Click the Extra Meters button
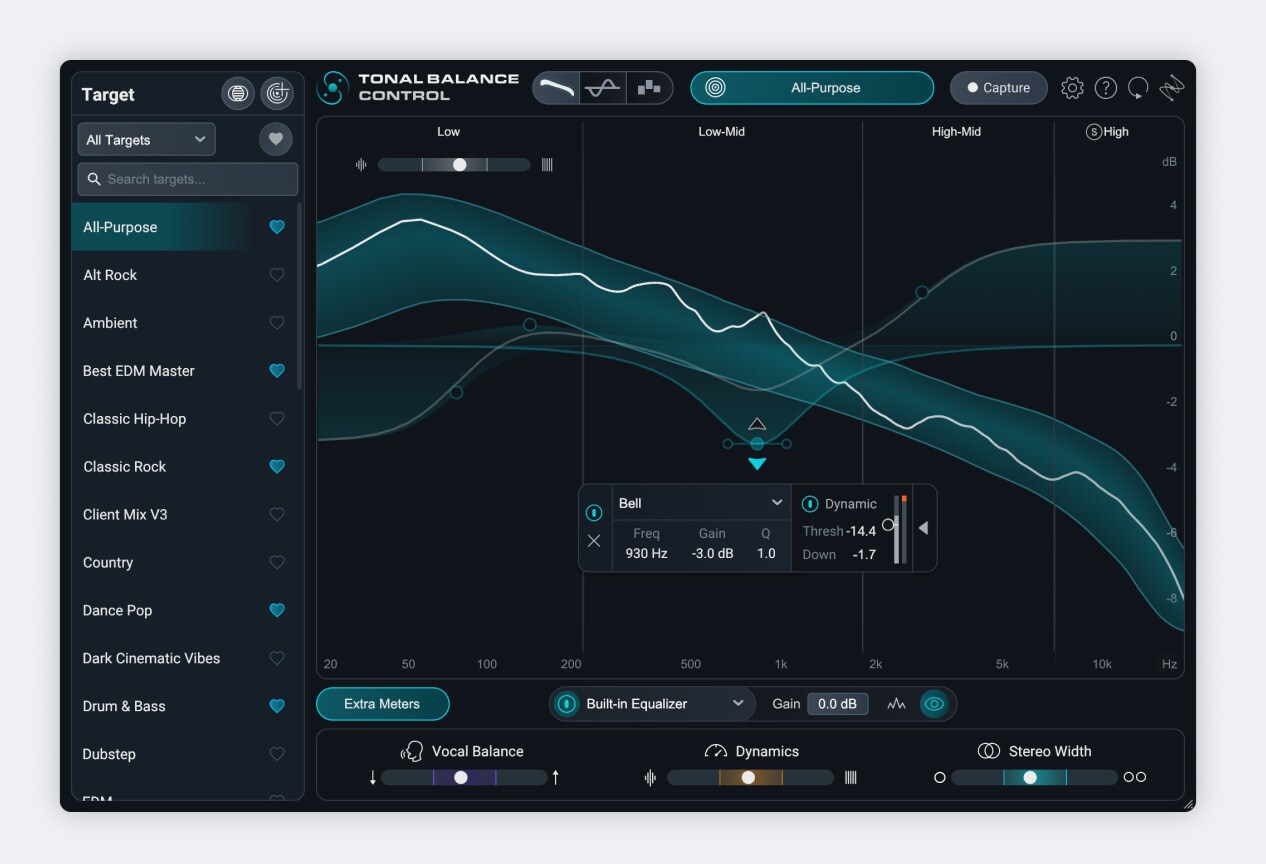Image resolution: width=1266 pixels, height=864 pixels. [382, 704]
